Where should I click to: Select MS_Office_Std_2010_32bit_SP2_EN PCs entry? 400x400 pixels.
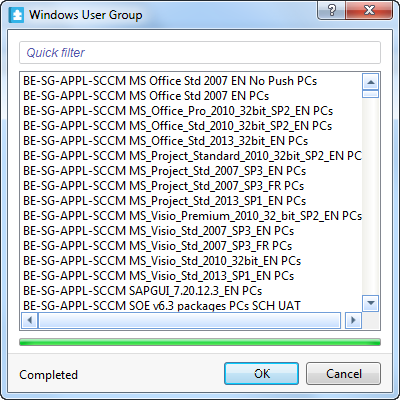click(191, 126)
